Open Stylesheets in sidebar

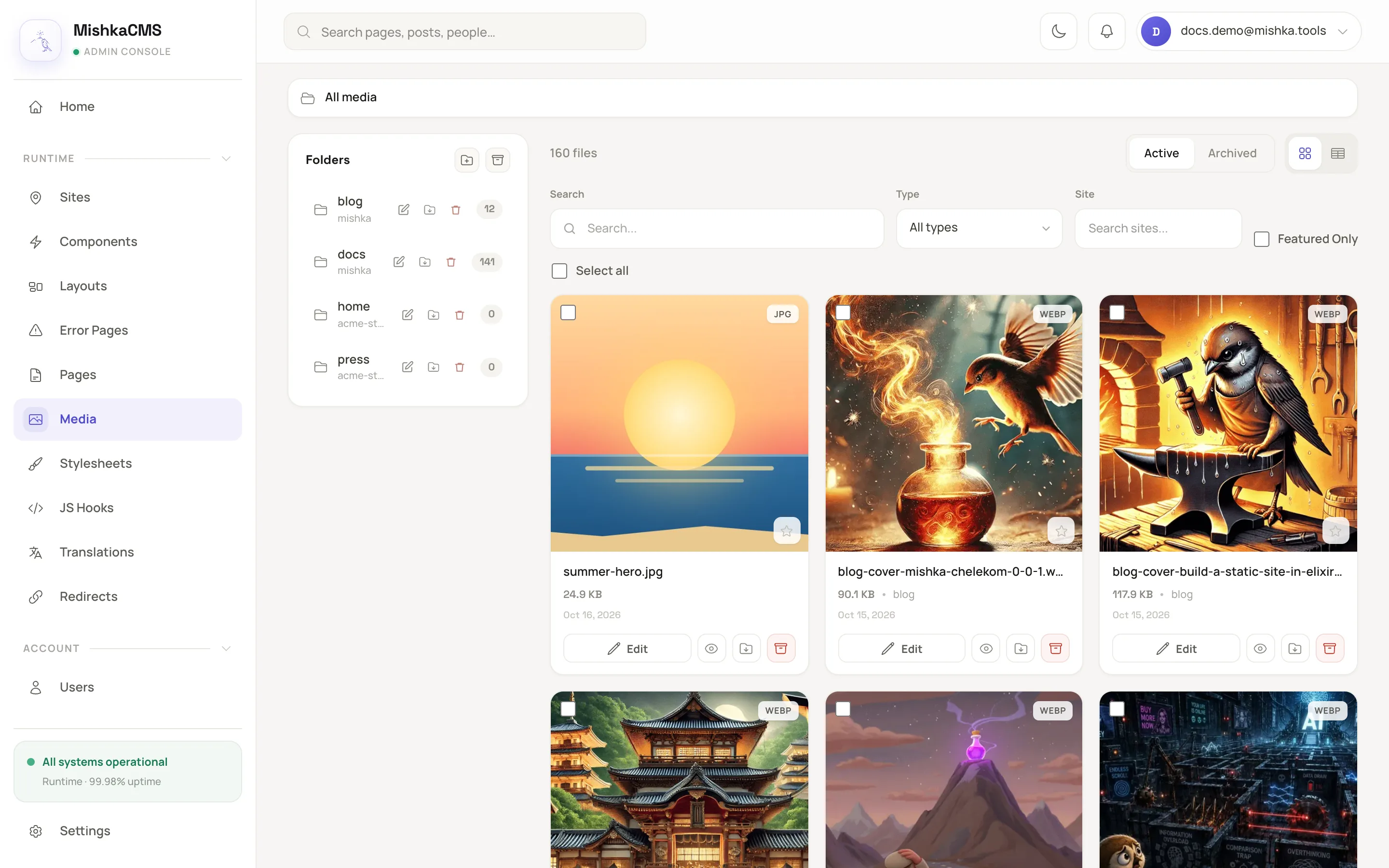(x=127, y=464)
